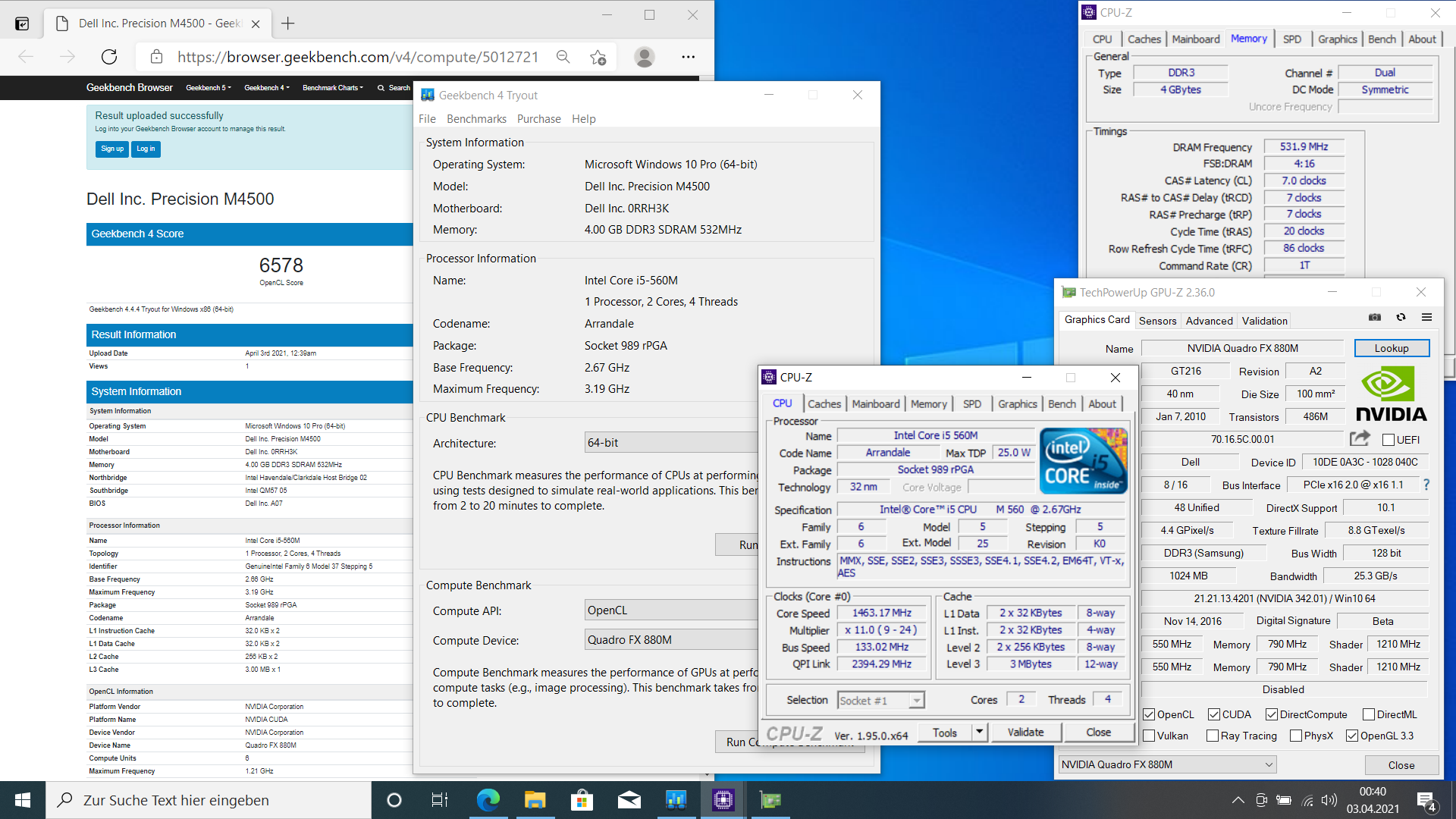Open the Windows Start menu
This screenshot has height=819, width=1456.
22,800
